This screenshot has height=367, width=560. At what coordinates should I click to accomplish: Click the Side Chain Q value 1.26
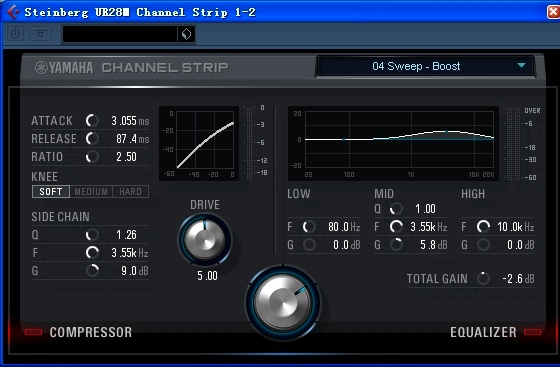[x=126, y=235]
